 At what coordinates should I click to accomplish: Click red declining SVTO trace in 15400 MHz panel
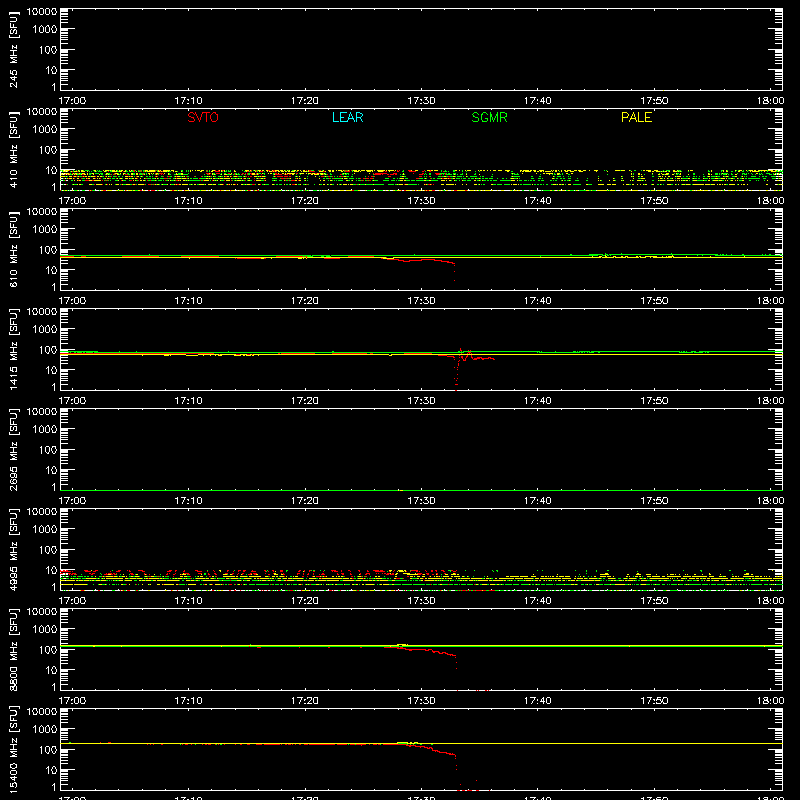click(431, 751)
